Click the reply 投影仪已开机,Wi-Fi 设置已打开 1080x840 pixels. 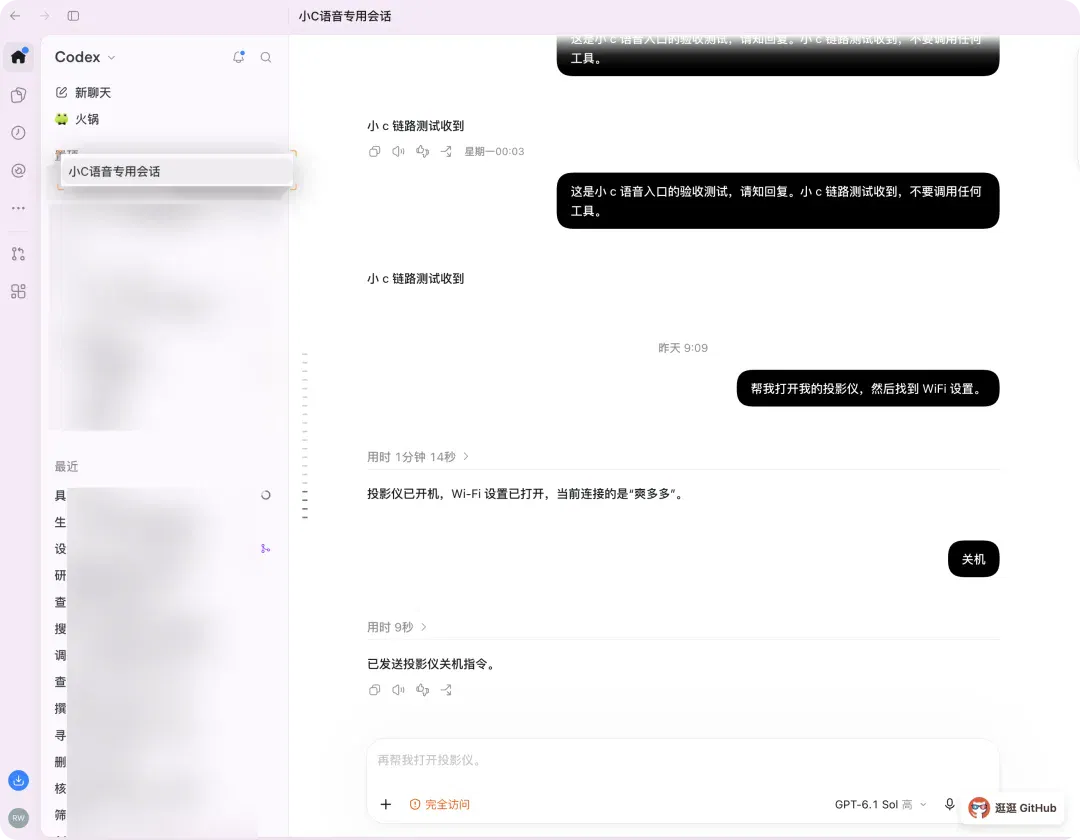click(526, 494)
